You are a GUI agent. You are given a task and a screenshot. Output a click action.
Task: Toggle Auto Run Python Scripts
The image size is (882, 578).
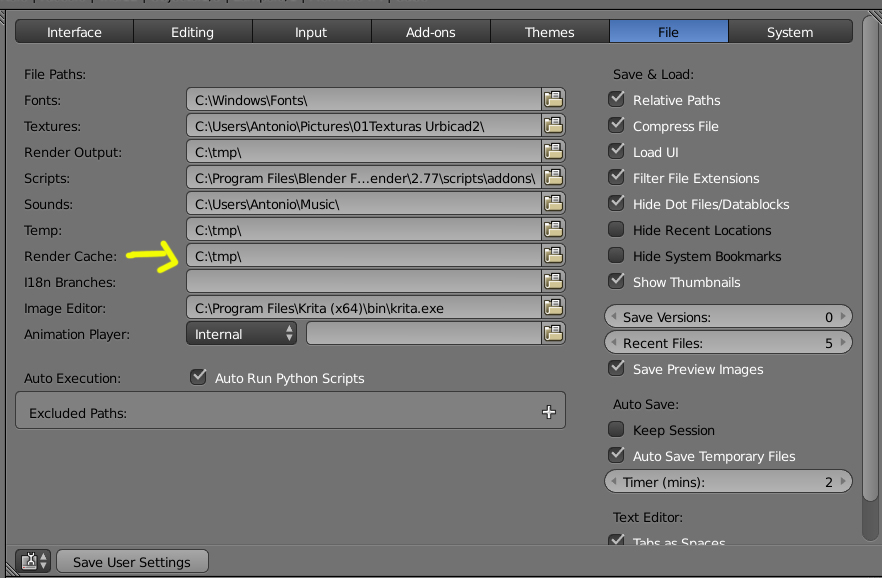(x=198, y=378)
